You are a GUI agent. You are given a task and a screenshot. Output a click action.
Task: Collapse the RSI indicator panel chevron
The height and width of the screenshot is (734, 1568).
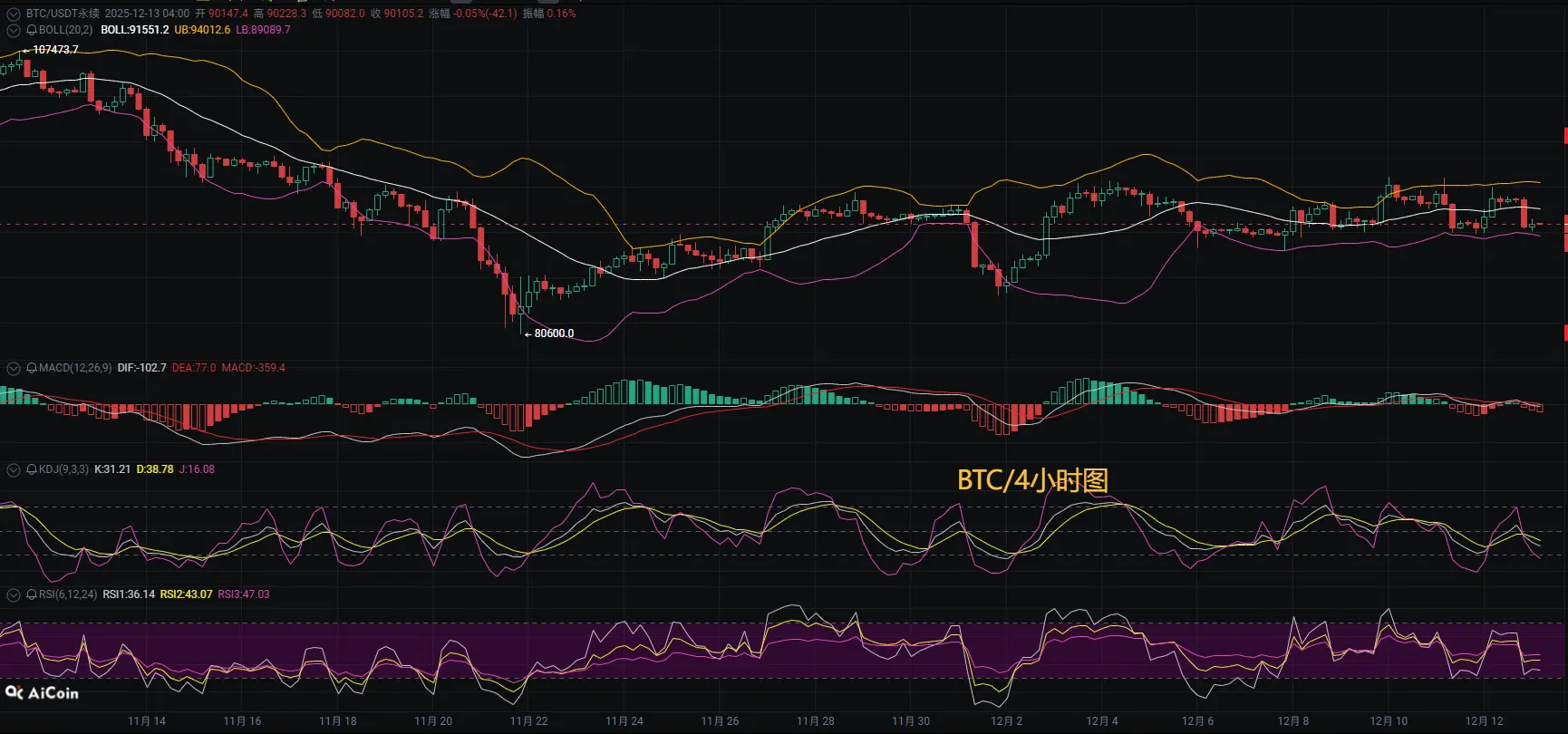coord(13,594)
